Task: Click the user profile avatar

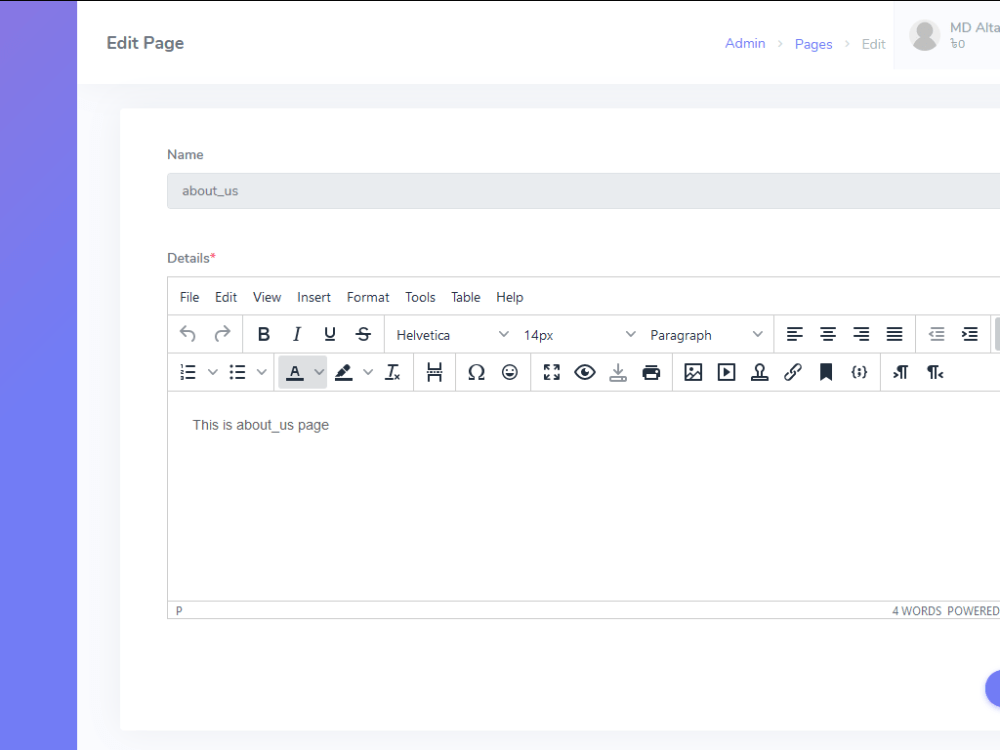Action: 925,35
